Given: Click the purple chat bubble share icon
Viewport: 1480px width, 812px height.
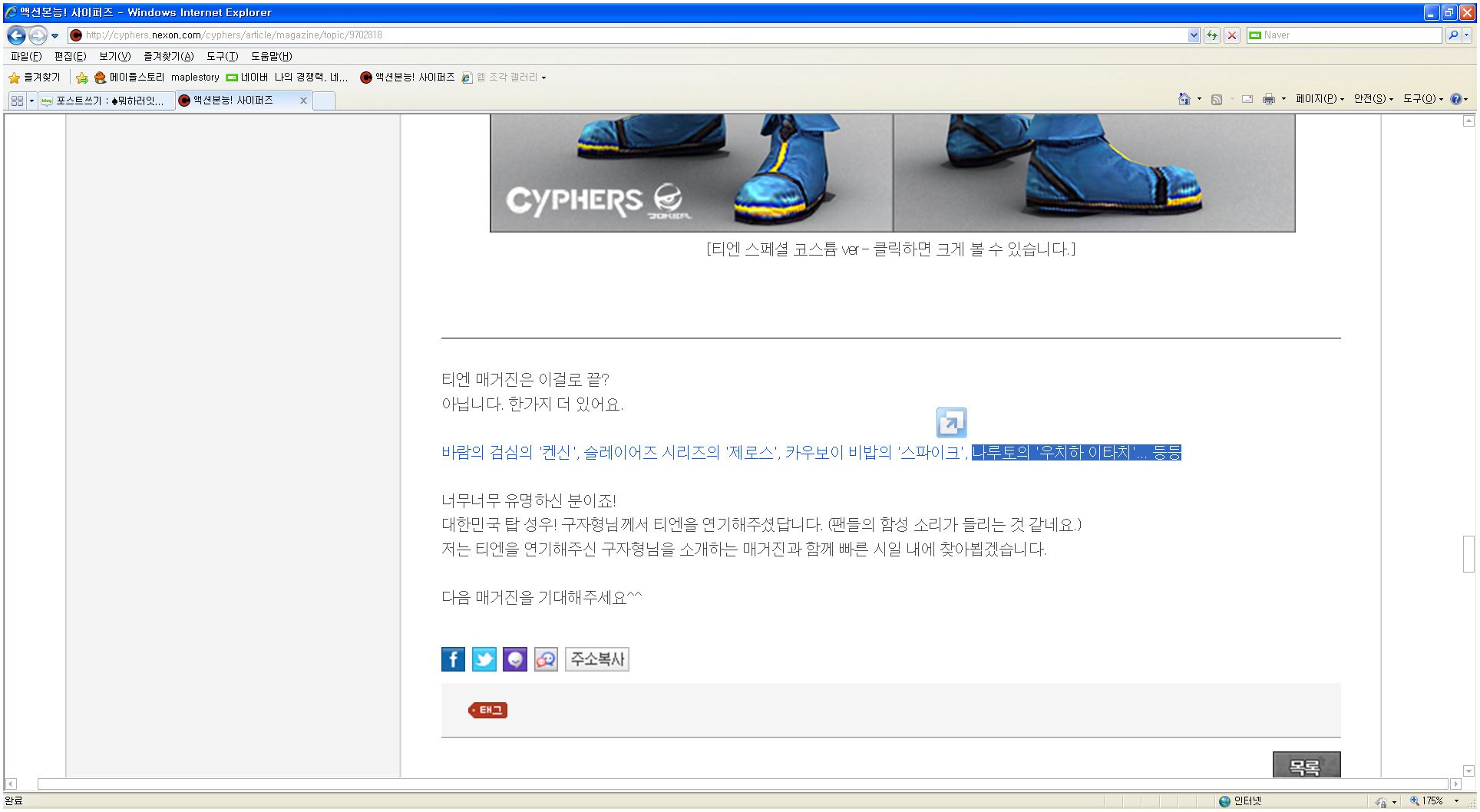Looking at the screenshot, I should coord(514,659).
